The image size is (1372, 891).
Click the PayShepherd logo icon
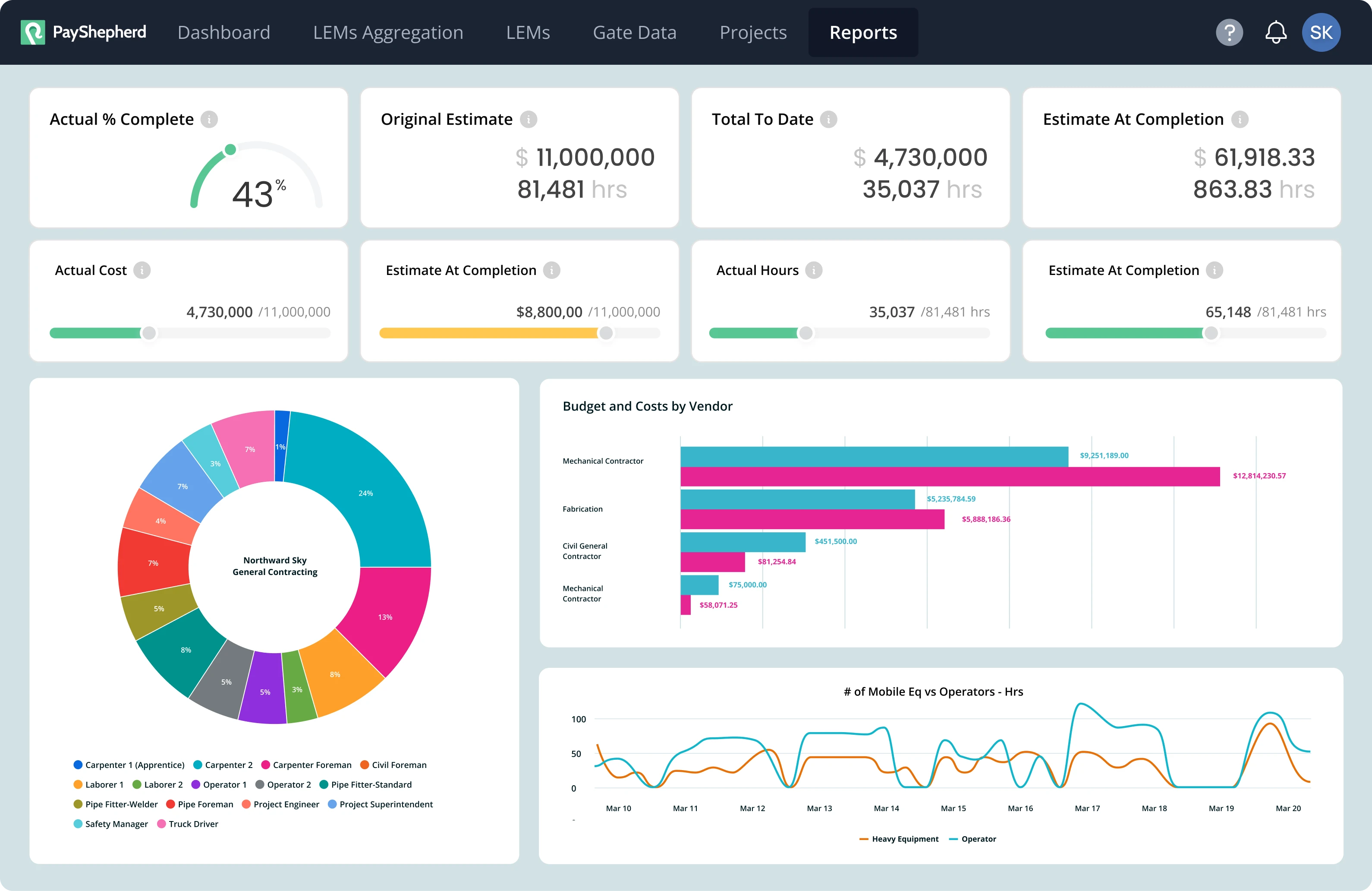coord(33,32)
